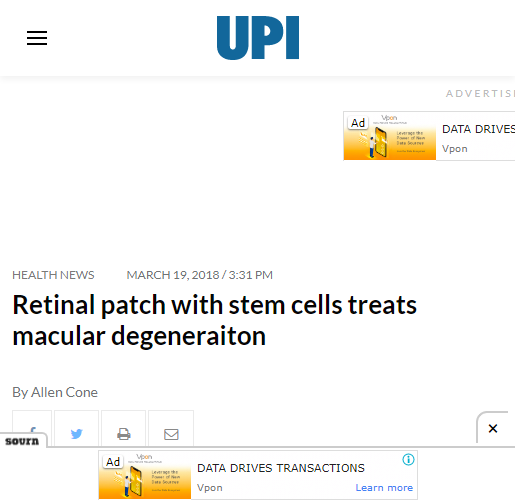Click the UPI logo

coord(258,38)
